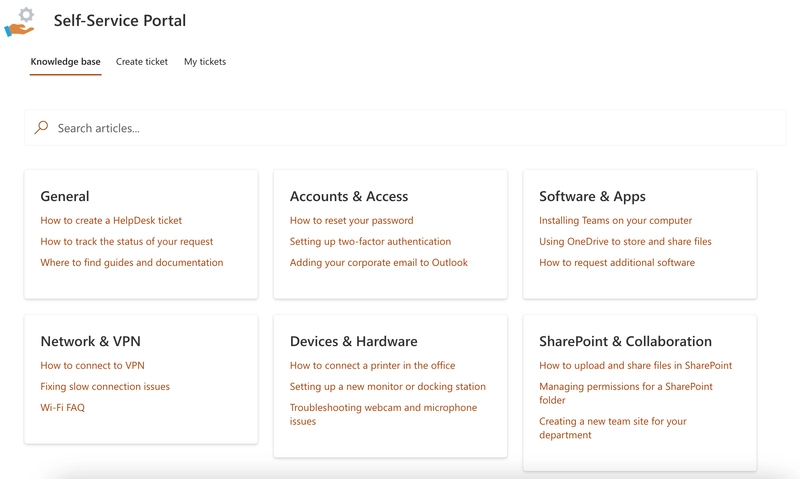Image resolution: width=800 pixels, height=479 pixels.
Task: Open "How to create a HelpDesk ticket"
Action: [x=111, y=221]
